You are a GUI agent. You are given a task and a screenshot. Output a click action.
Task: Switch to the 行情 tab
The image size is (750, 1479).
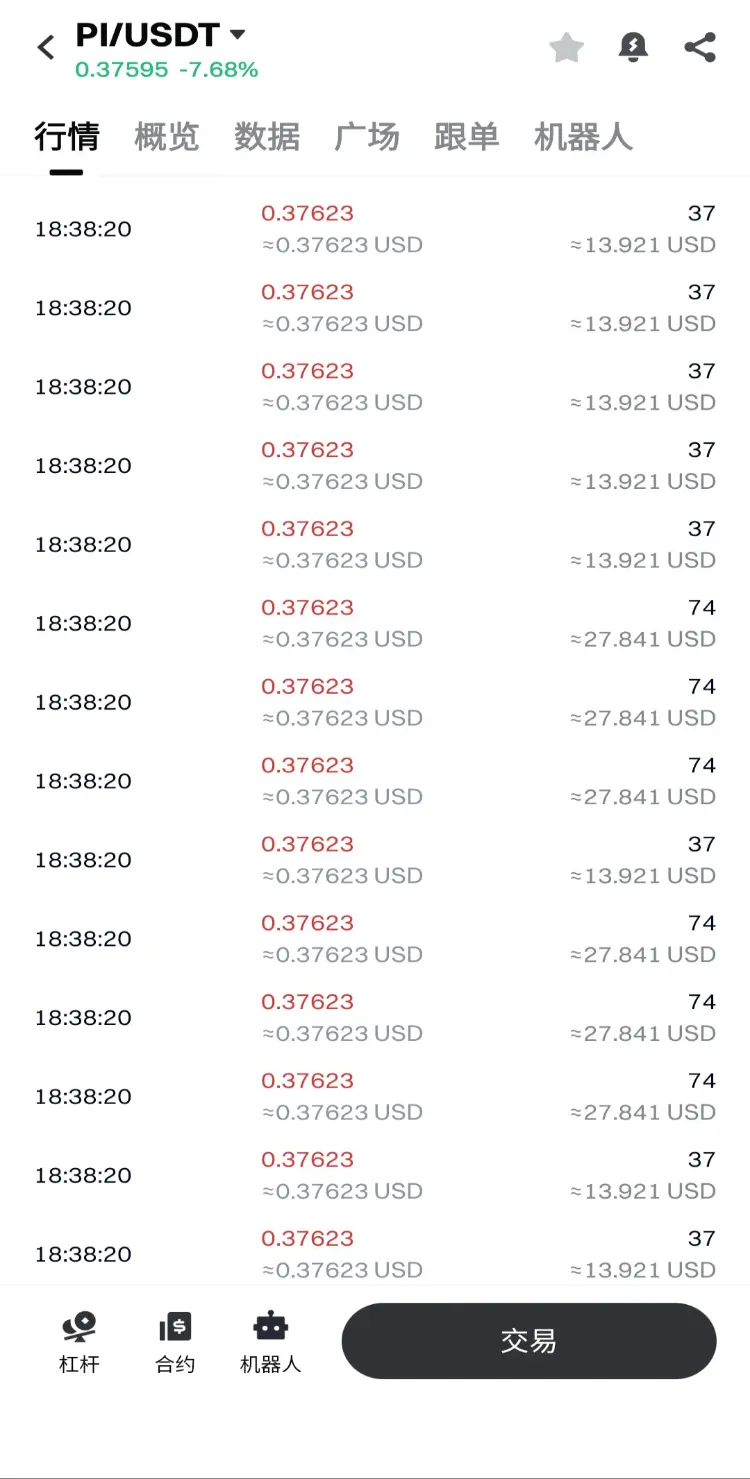tap(67, 137)
